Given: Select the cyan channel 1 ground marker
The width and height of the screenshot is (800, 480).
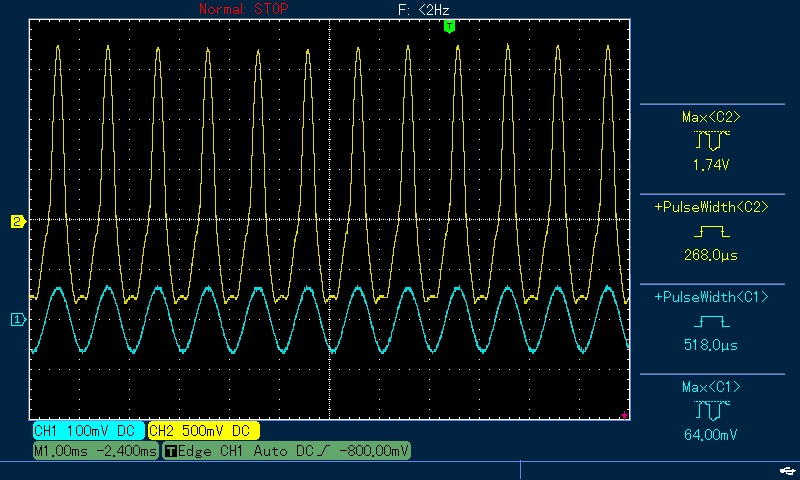Looking at the screenshot, I should [18, 320].
